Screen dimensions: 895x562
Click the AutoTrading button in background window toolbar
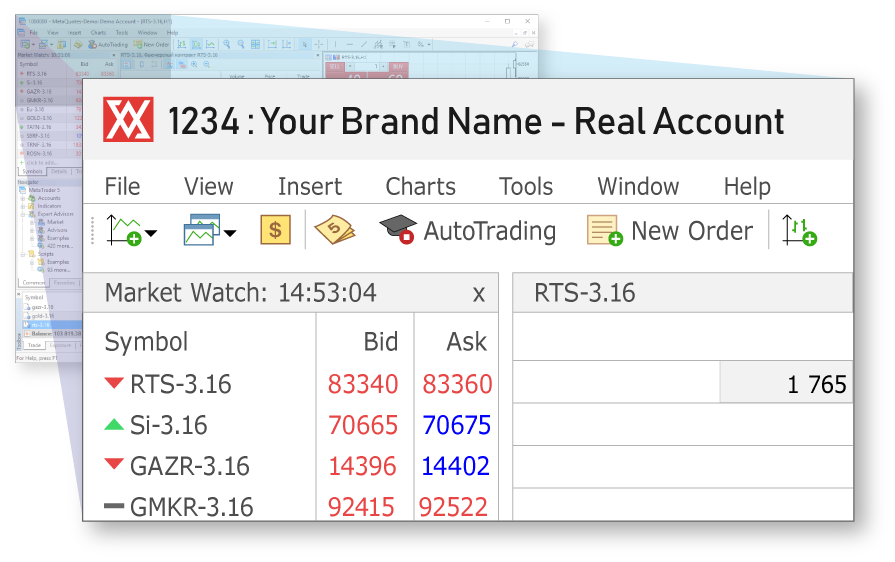pos(108,45)
